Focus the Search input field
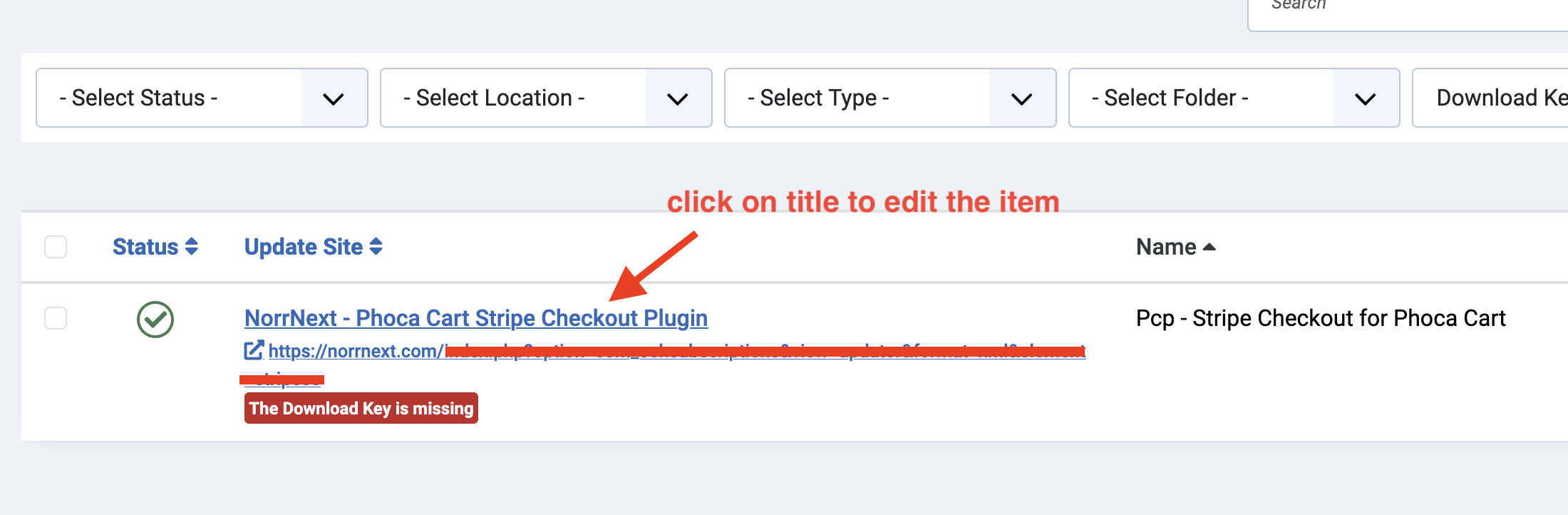This screenshot has height=515, width=1568. [x=1408, y=10]
